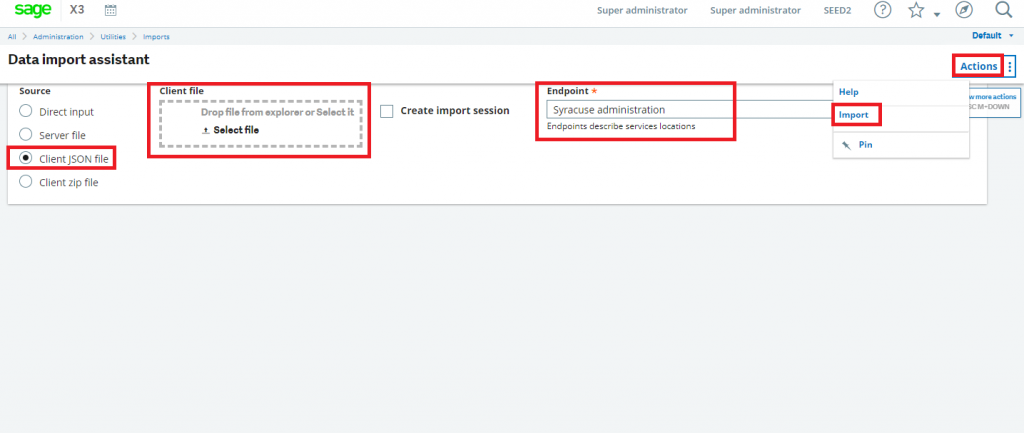Viewport: 1024px width, 433px height.
Task: Click the X3 product label
Action: (x=77, y=10)
